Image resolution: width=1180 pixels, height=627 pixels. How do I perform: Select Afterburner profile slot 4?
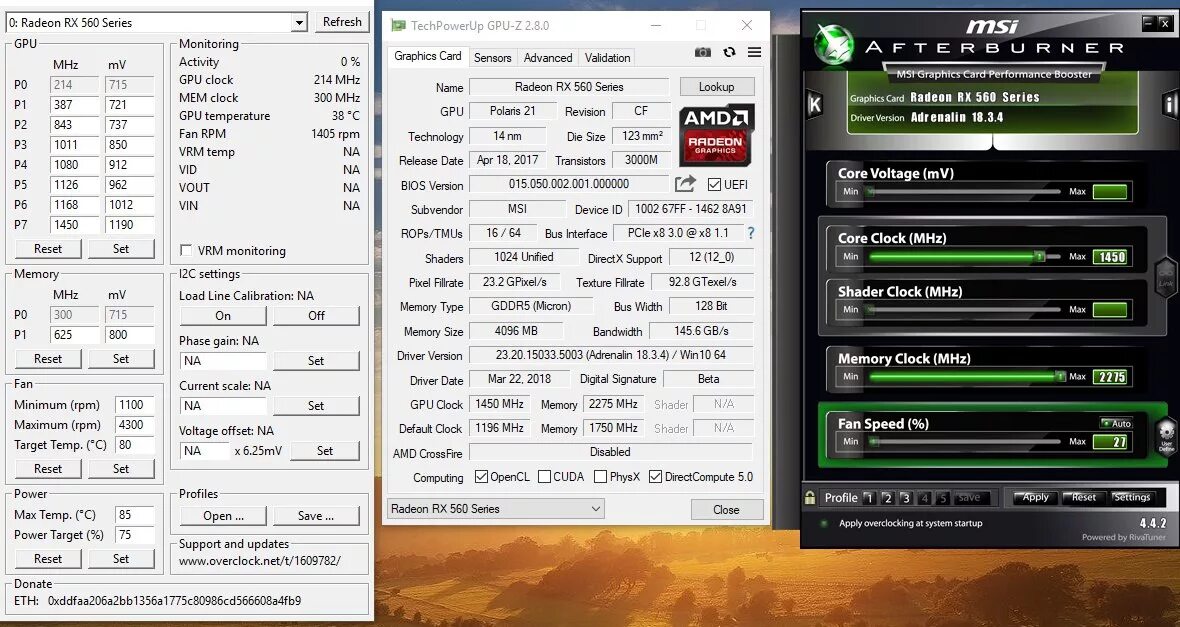924,498
